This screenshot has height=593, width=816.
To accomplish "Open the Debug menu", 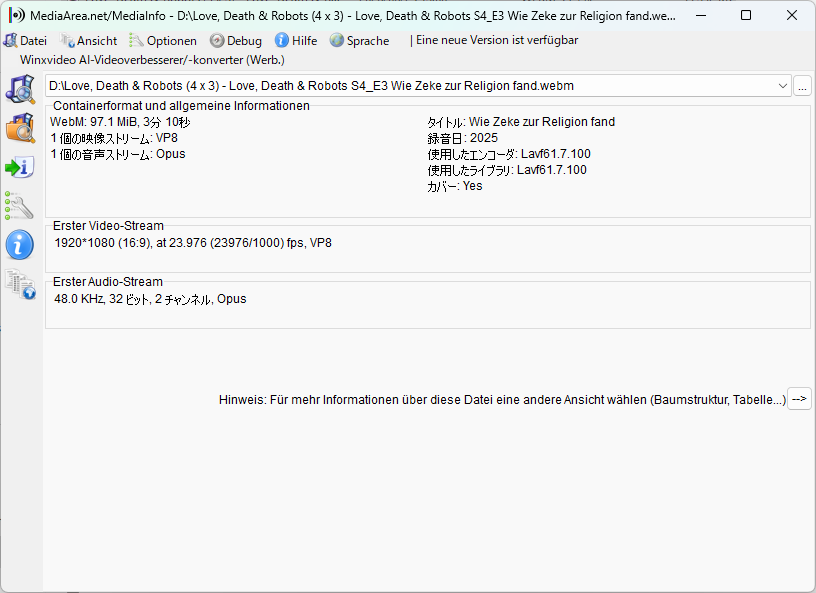I will coord(236,41).
